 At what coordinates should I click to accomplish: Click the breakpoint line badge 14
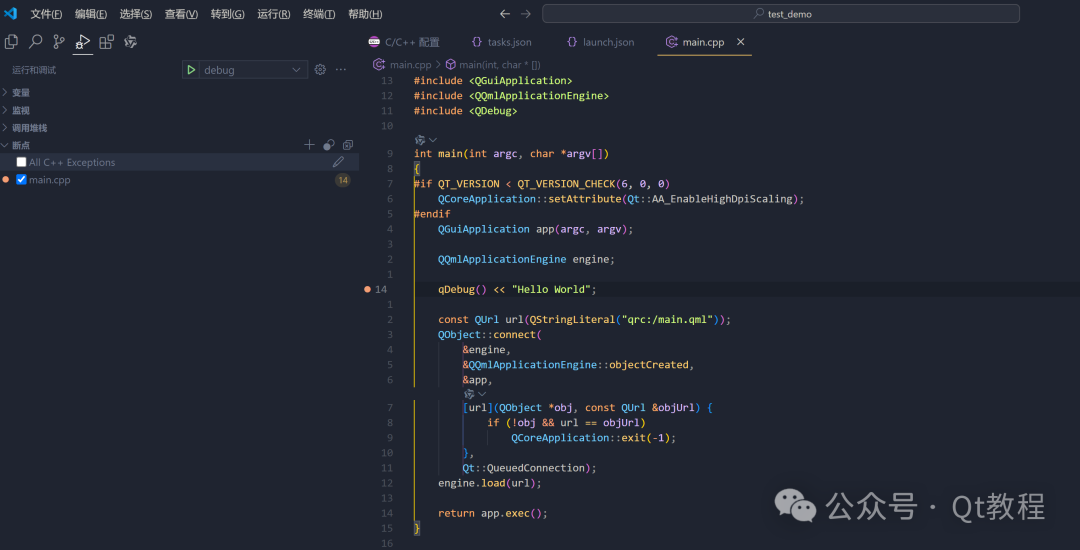pyautogui.click(x=342, y=180)
